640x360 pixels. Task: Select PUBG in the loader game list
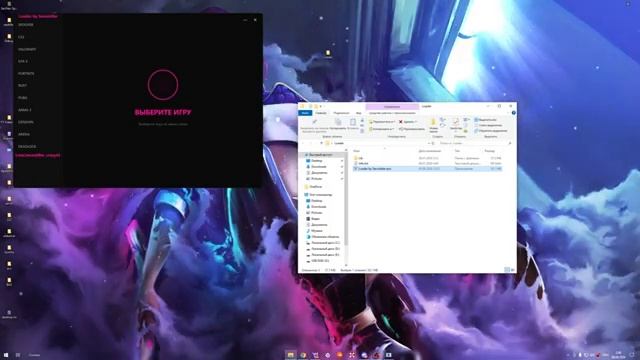22,98
